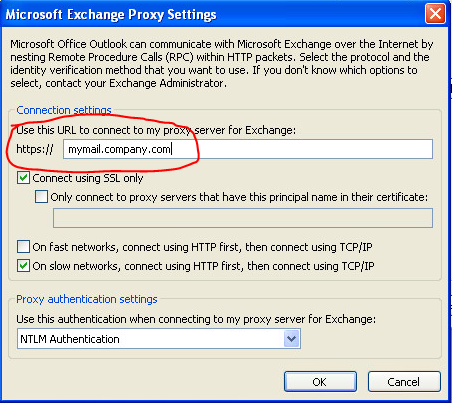452x403 pixels.
Task: Click the 'Use this authentication when connecting' label
Action: [196, 319]
